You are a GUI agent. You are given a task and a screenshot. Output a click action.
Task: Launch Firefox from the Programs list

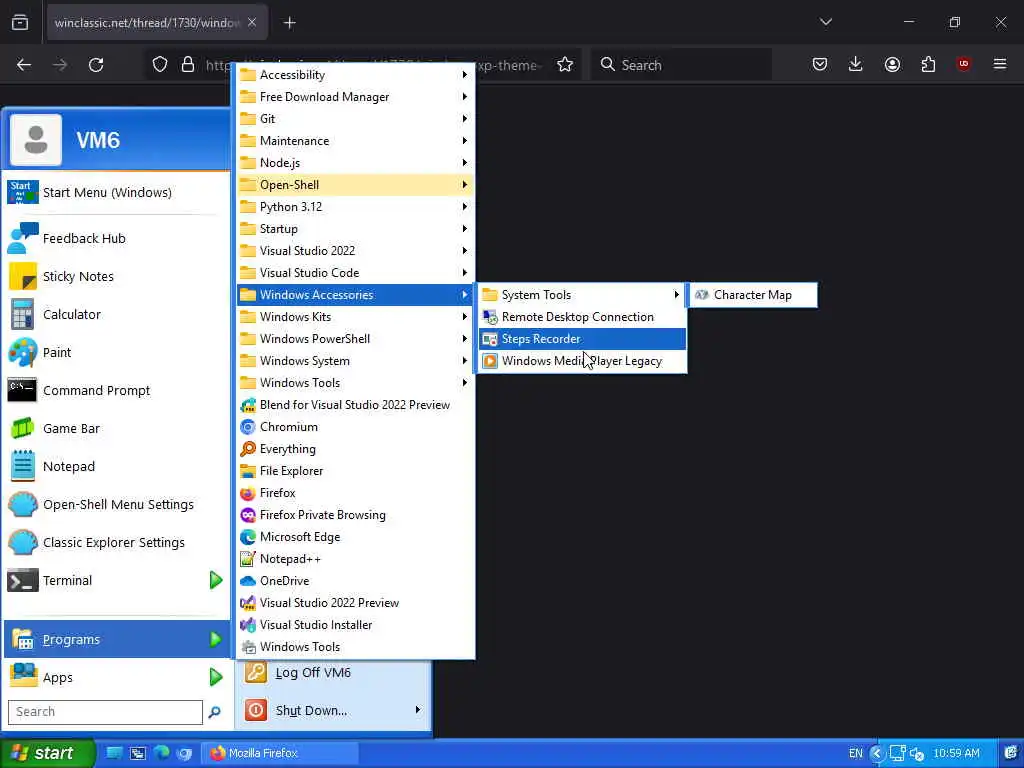click(355, 493)
